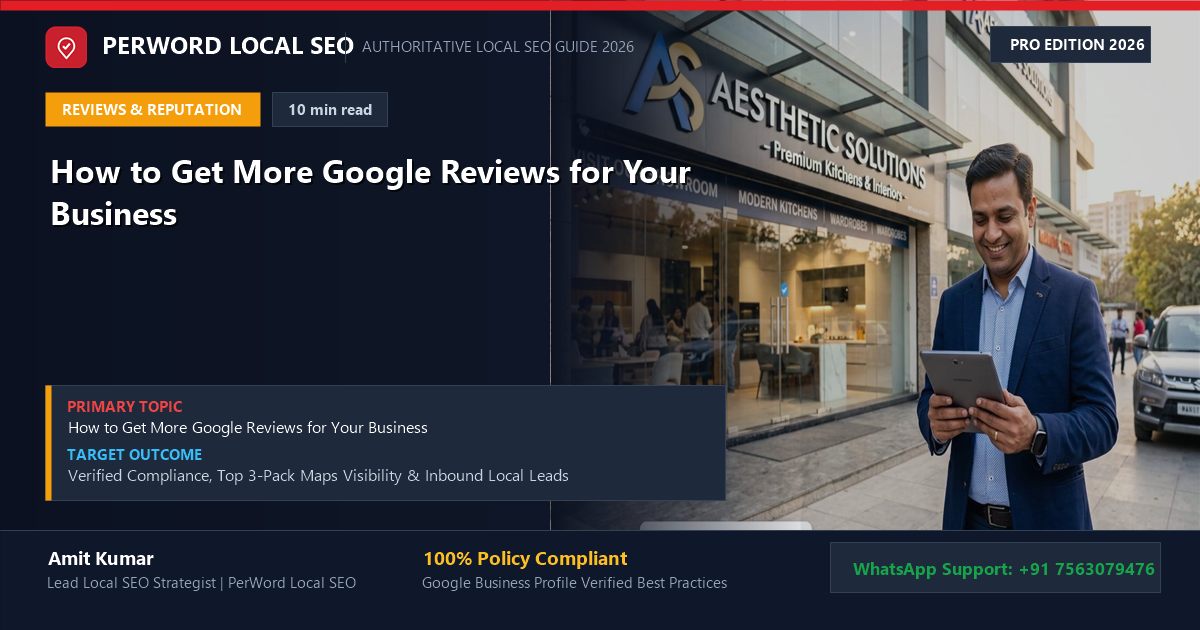This screenshot has width=1200, height=630.
Task: Click the MODERN KITCHENS signage in photo
Action: coord(777,205)
